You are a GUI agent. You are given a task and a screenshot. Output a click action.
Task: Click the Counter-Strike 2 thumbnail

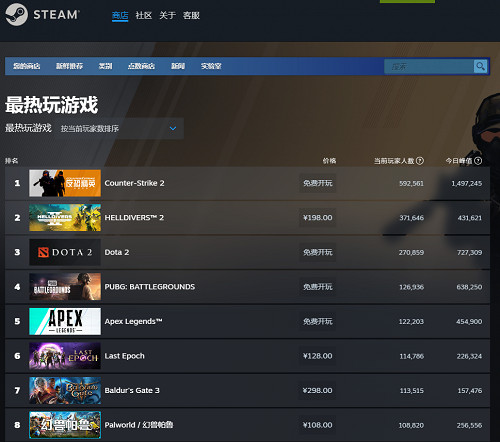[65, 183]
